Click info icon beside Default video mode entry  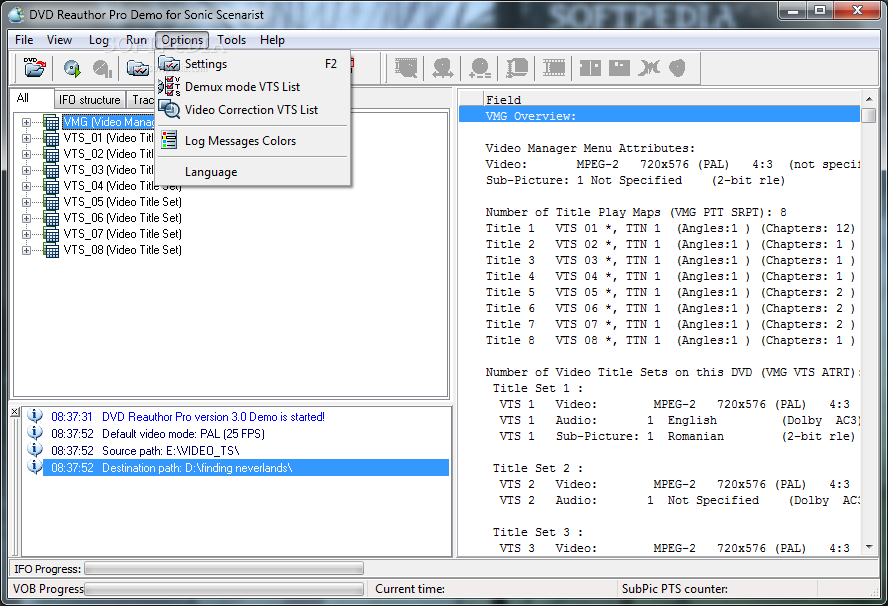(x=35, y=433)
